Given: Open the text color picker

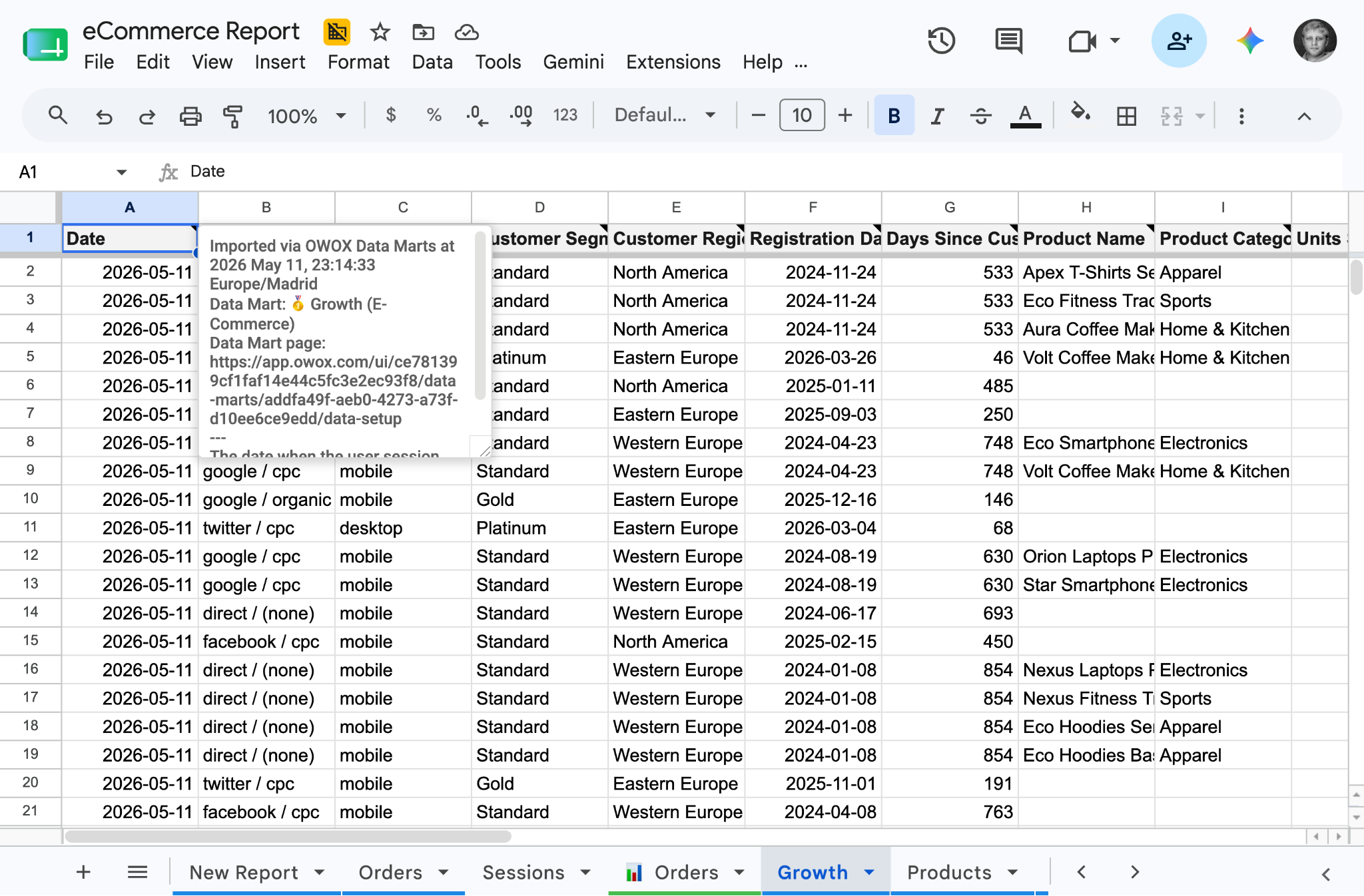Looking at the screenshot, I should pos(1026,116).
